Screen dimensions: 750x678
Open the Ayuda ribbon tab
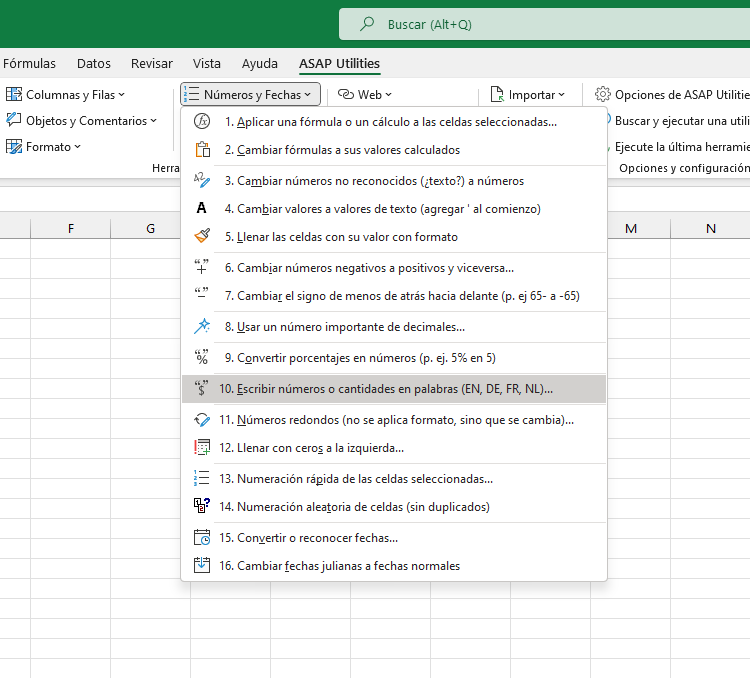260,63
